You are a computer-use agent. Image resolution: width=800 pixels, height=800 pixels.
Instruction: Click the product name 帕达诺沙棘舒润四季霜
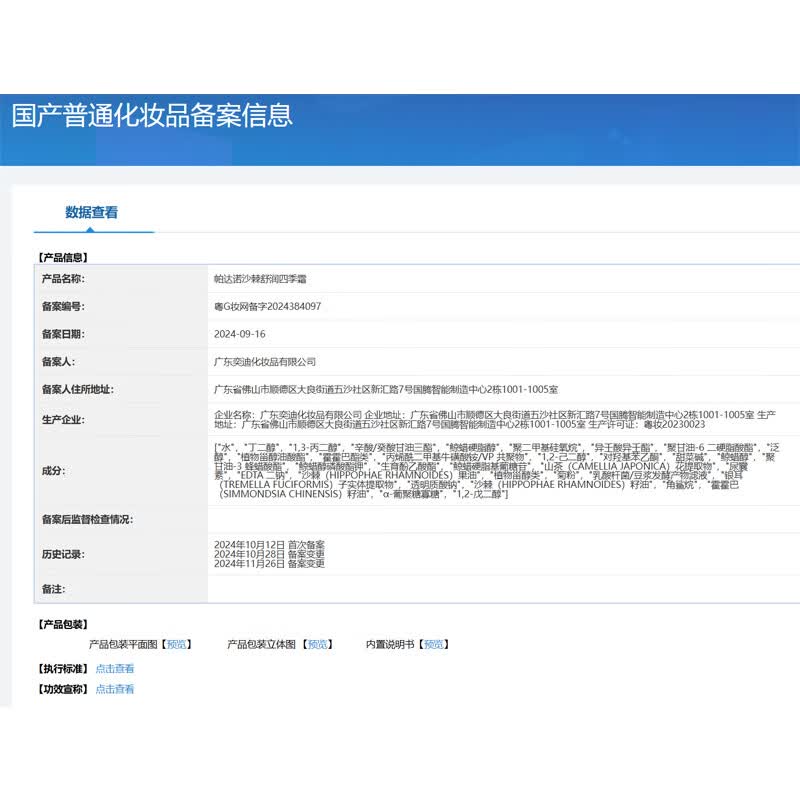(x=260, y=279)
